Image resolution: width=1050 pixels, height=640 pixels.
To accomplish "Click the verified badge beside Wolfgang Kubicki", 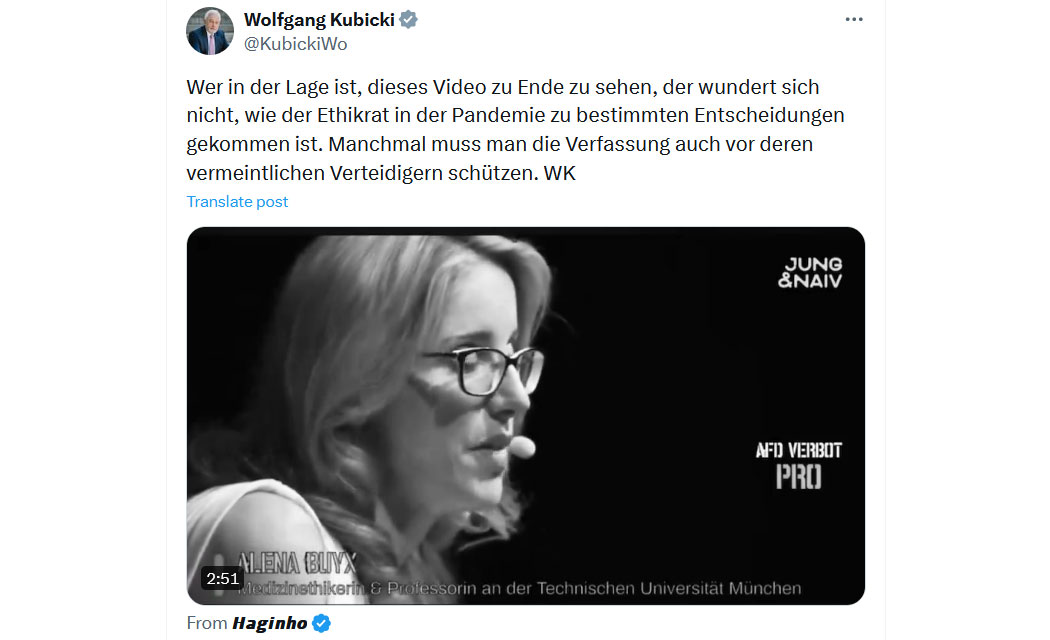I will click(408, 20).
